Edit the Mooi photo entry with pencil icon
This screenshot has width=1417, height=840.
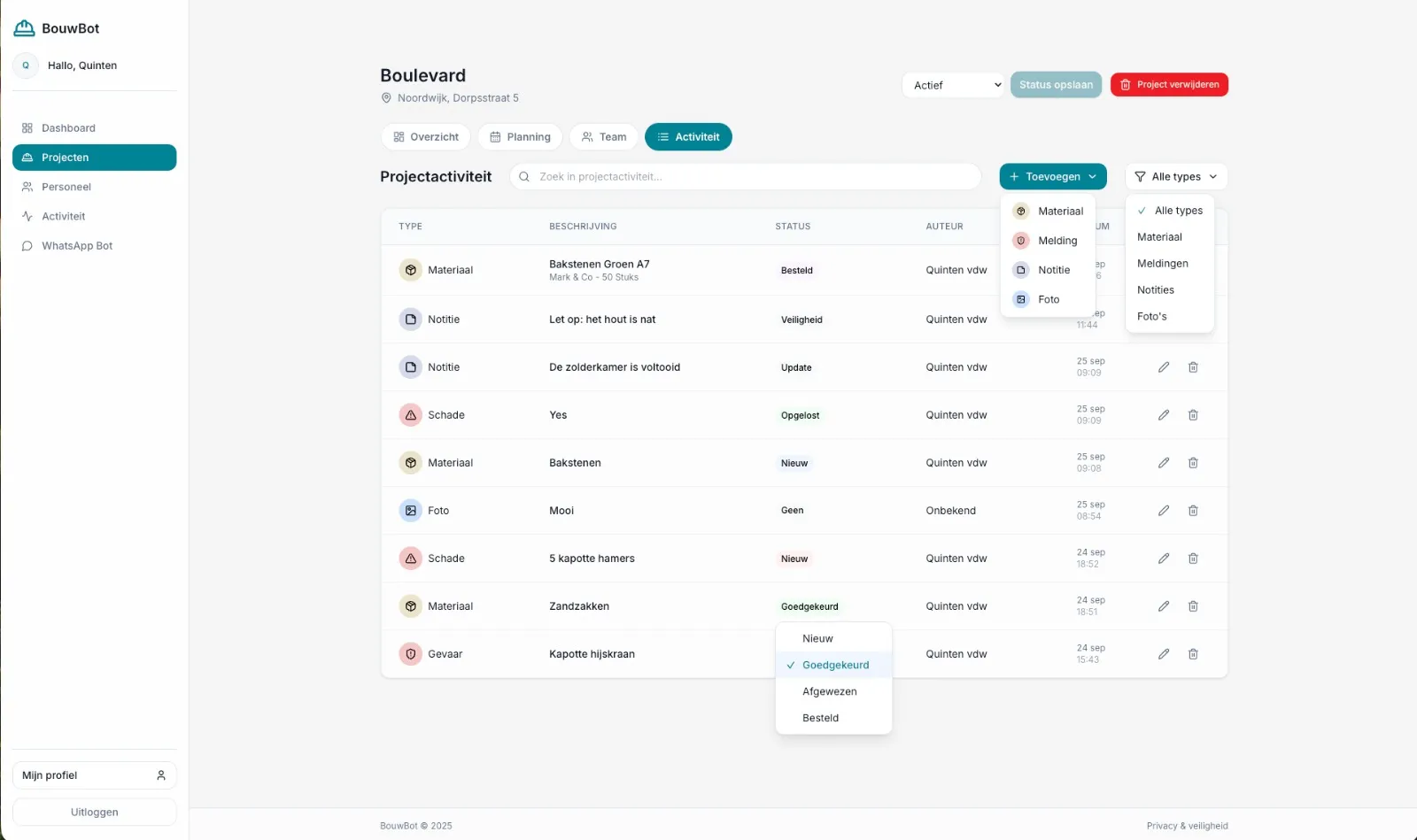(x=1164, y=511)
